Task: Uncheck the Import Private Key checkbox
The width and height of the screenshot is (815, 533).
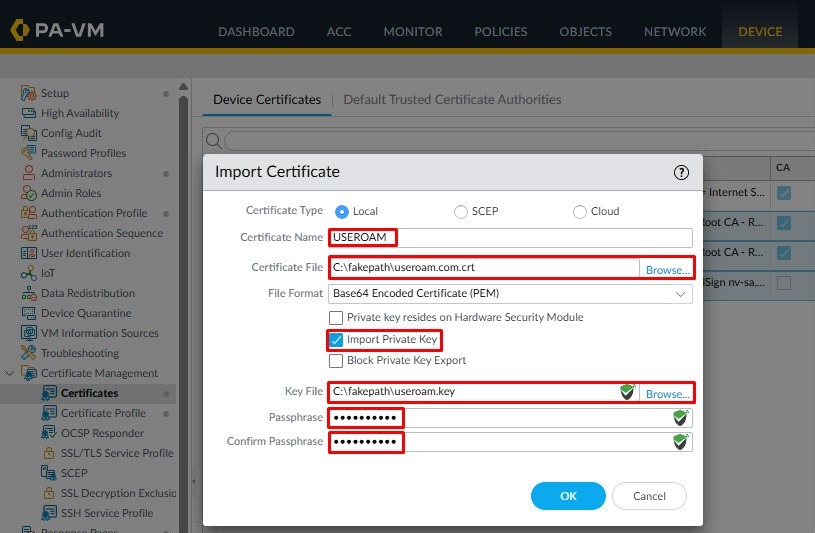Action: (x=336, y=340)
